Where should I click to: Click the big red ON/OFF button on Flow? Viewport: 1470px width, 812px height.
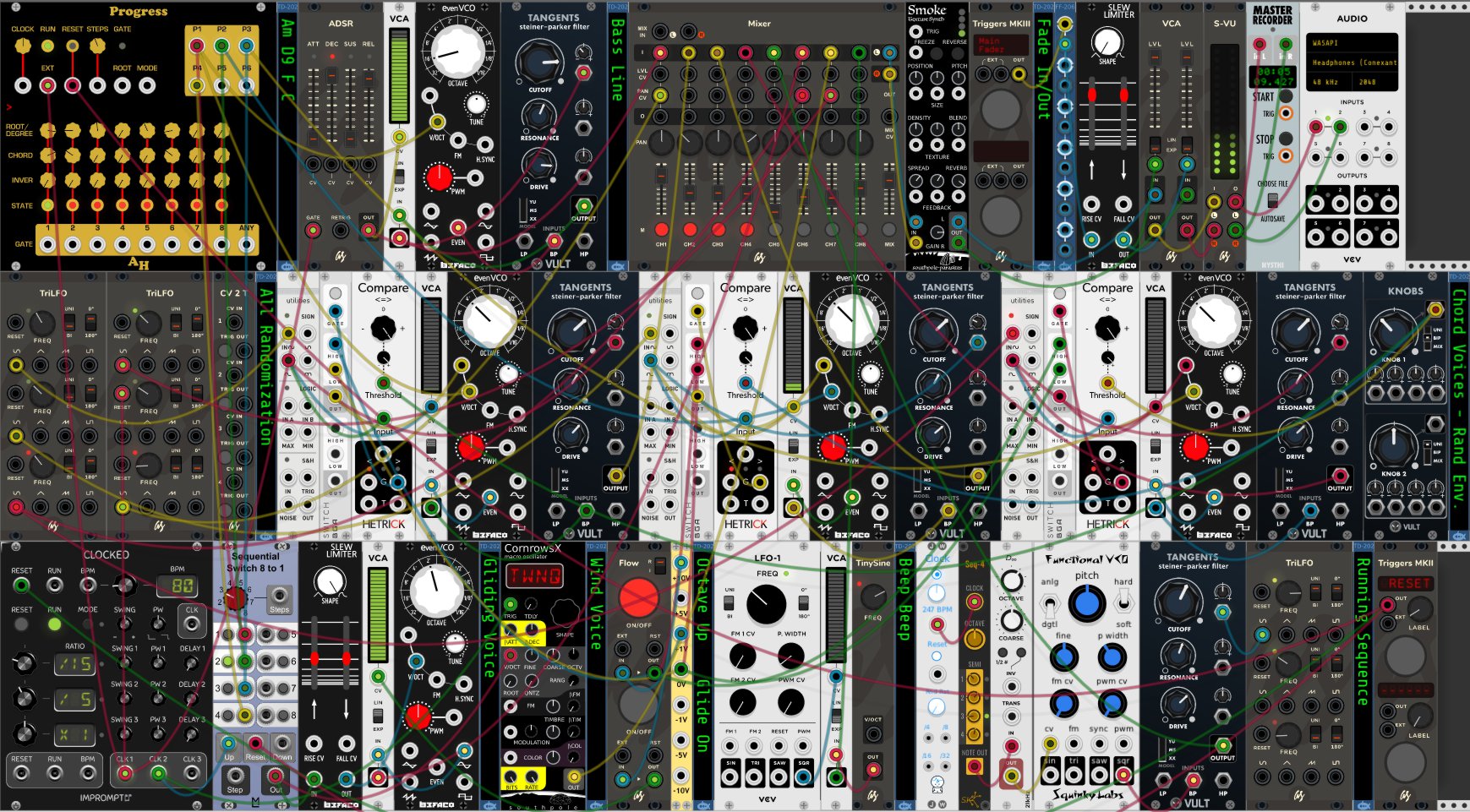click(638, 598)
